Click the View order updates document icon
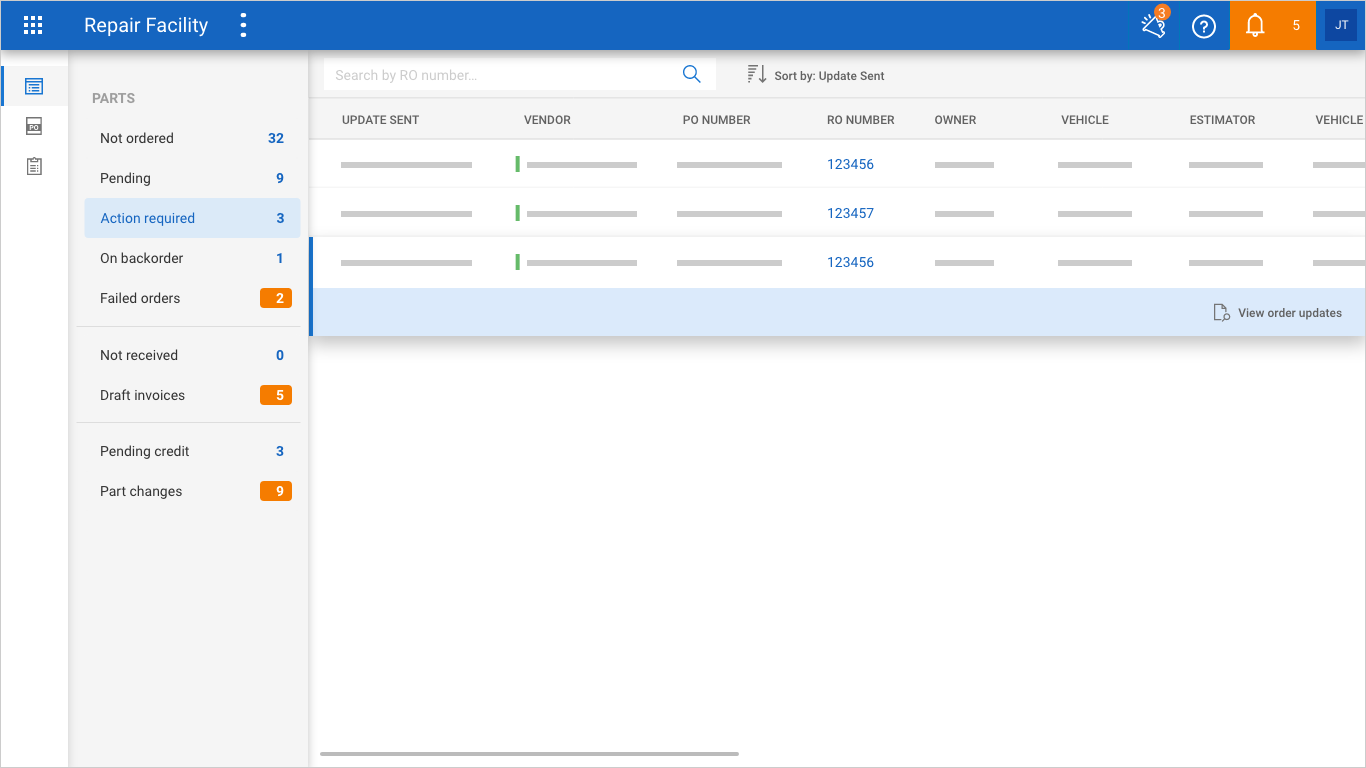This screenshot has height=768, width=1366. pyautogui.click(x=1221, y=313)
